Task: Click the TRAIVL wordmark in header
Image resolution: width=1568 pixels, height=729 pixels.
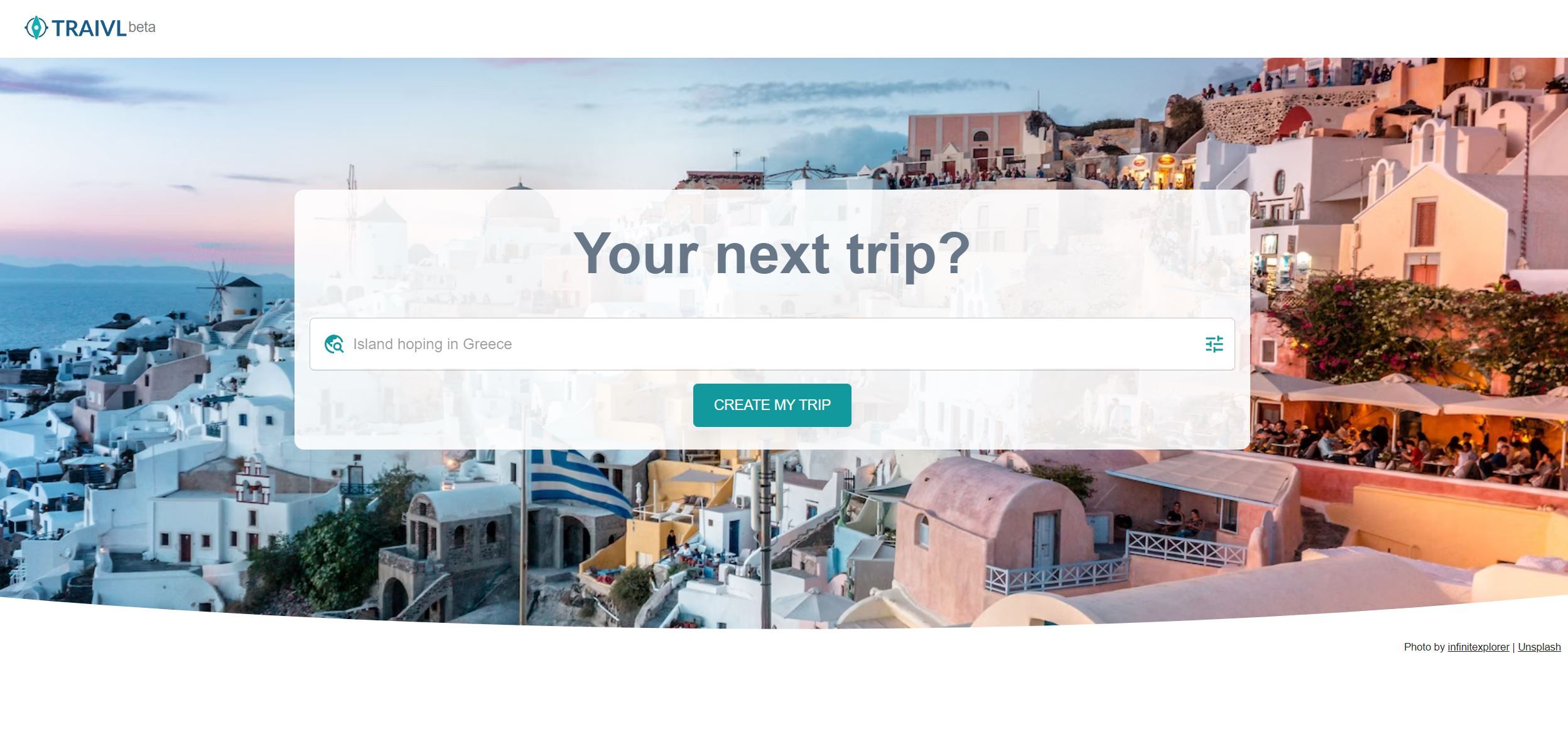Action: (x=89, y=28)
